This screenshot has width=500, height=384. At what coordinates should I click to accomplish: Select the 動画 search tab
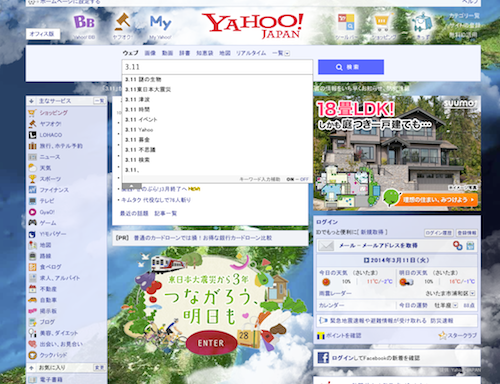[x=167, y=53]
